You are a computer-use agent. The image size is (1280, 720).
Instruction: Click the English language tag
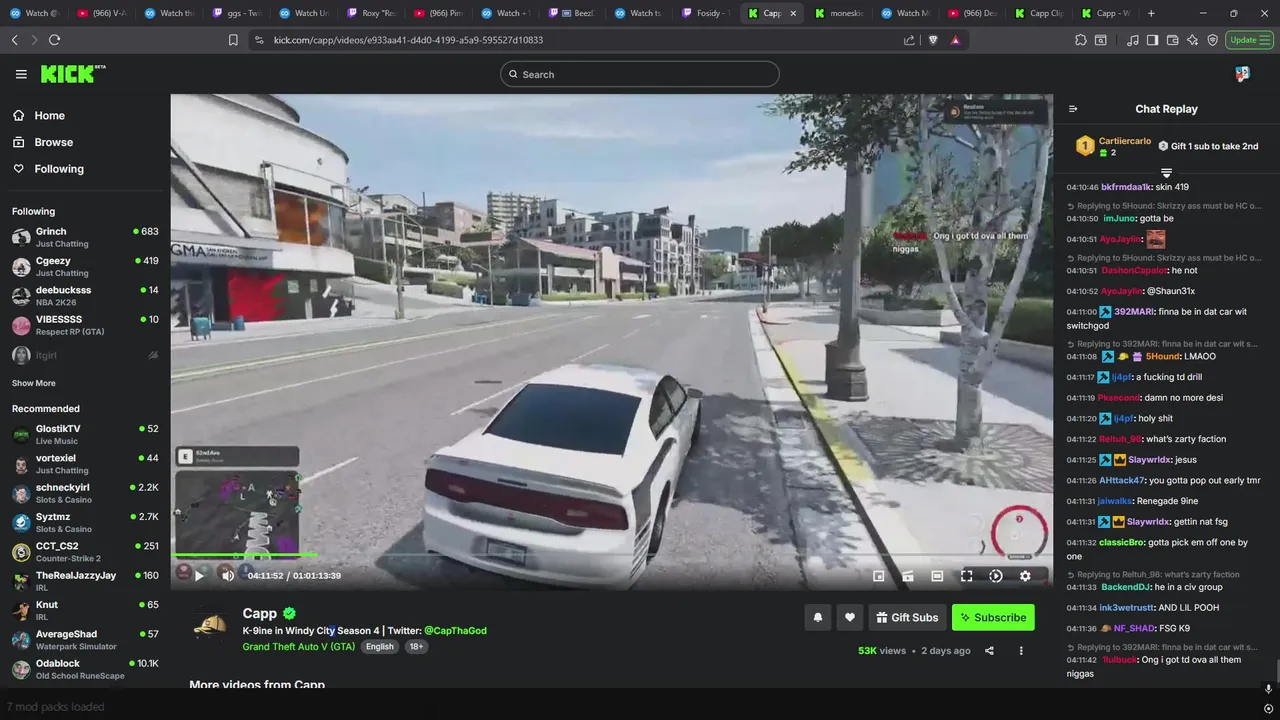[380, 647]
